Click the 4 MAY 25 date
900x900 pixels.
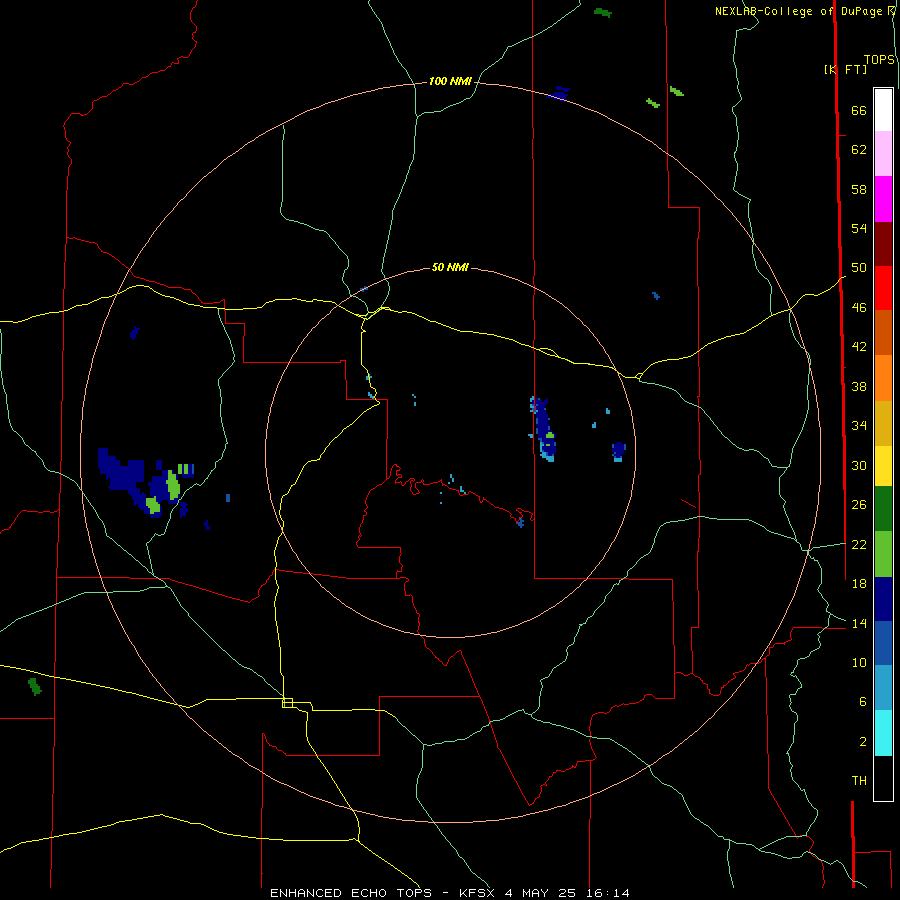(x=541, y=893)
